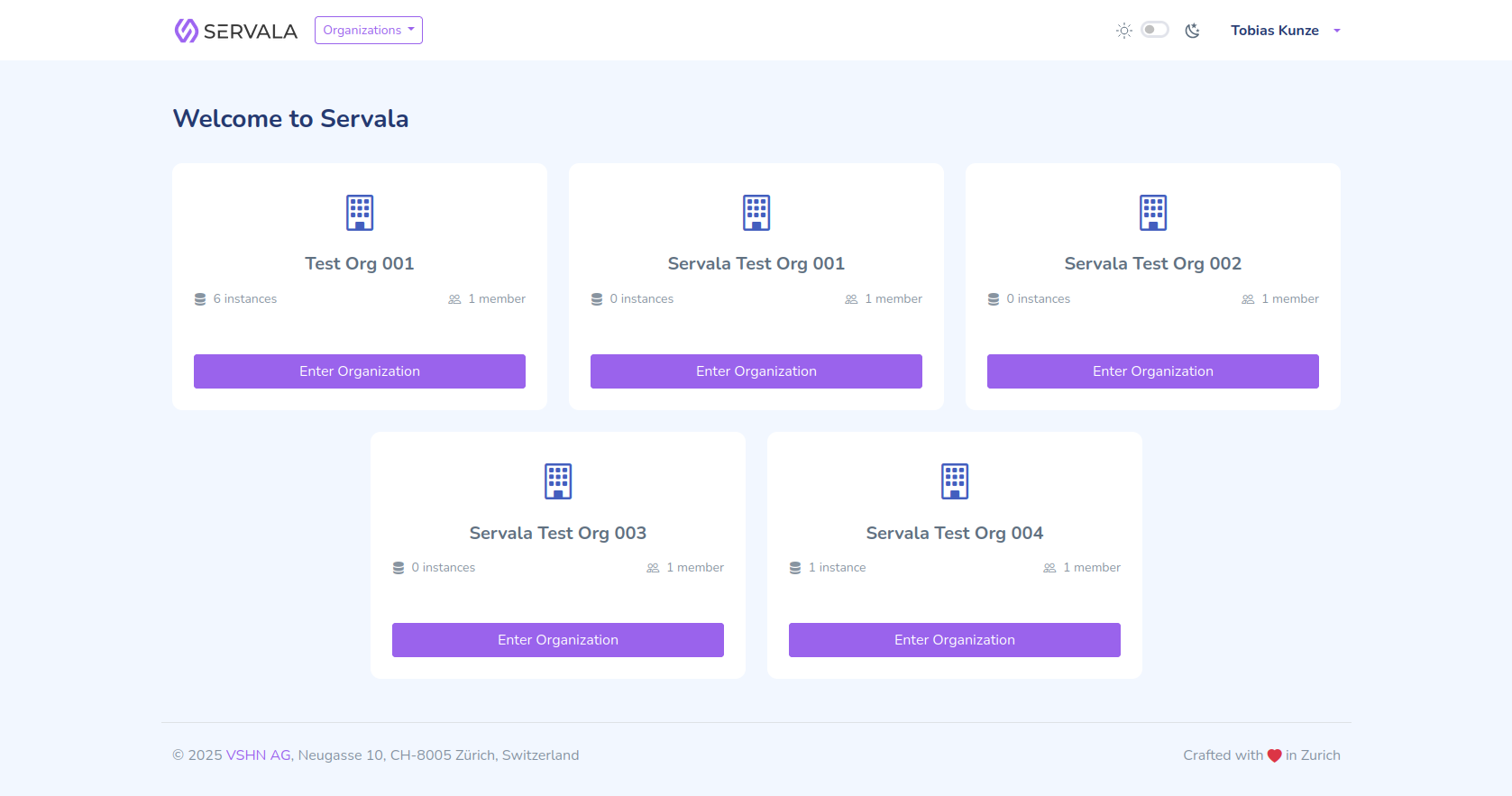Expand the Tobias Kunze user menu
Screen dimensions: 1512x796
[1274, 31]
